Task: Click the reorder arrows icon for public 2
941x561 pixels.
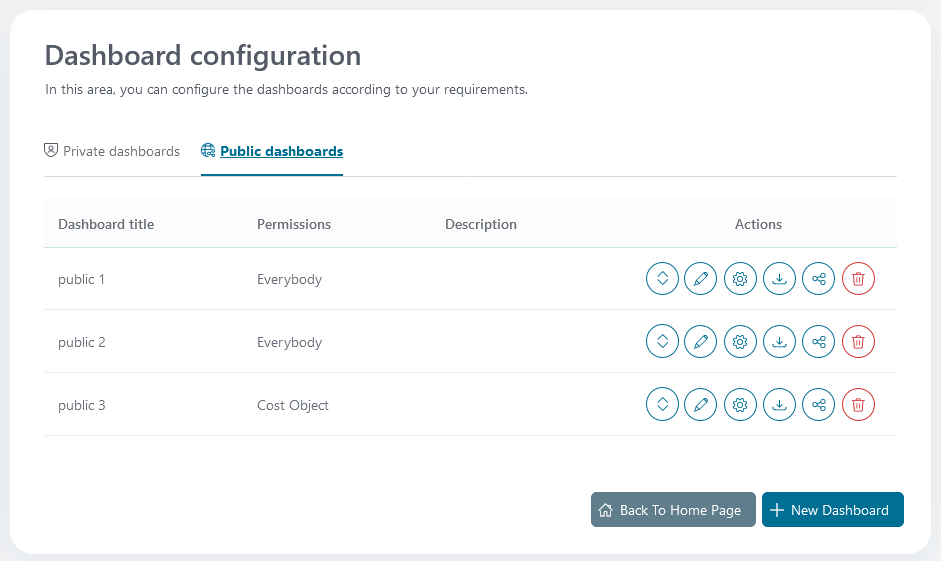Action: pyautogui.click(x=662, y=342)
